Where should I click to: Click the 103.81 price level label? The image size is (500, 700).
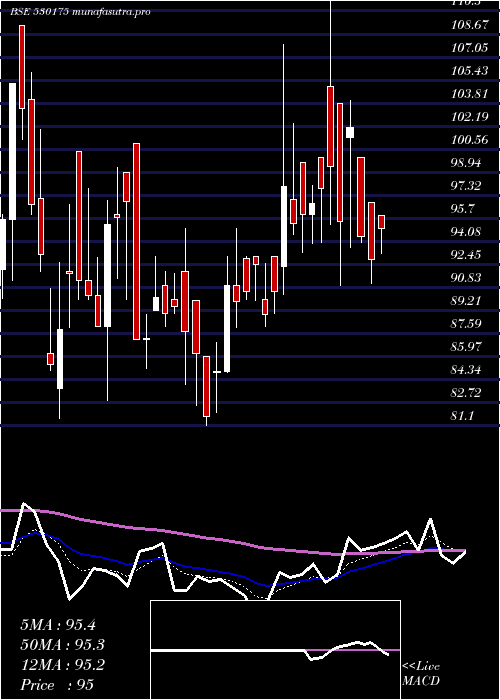469,94
